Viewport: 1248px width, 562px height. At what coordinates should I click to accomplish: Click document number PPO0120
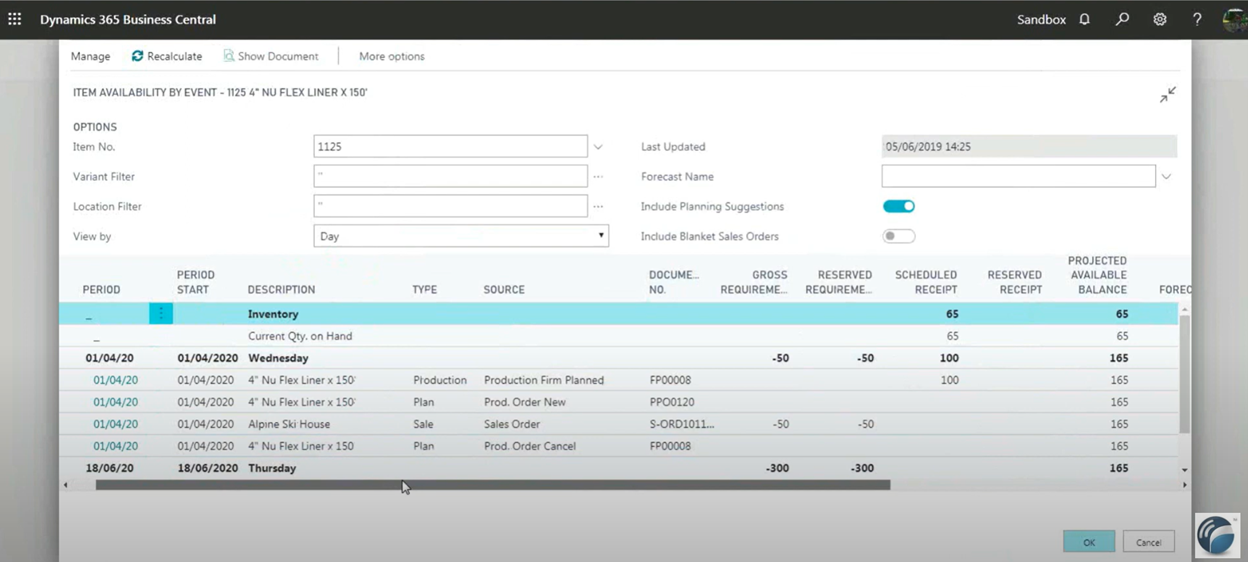tap(671, 402)
